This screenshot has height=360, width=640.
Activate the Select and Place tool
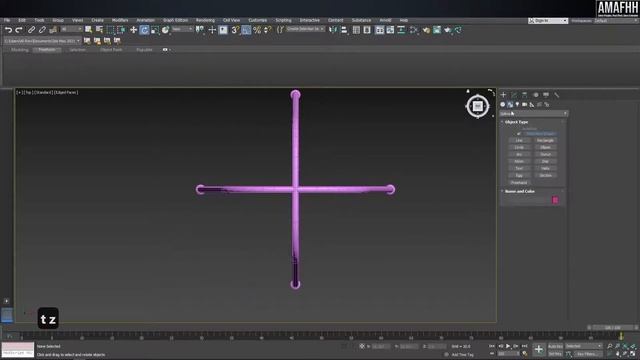coord(165,30)
